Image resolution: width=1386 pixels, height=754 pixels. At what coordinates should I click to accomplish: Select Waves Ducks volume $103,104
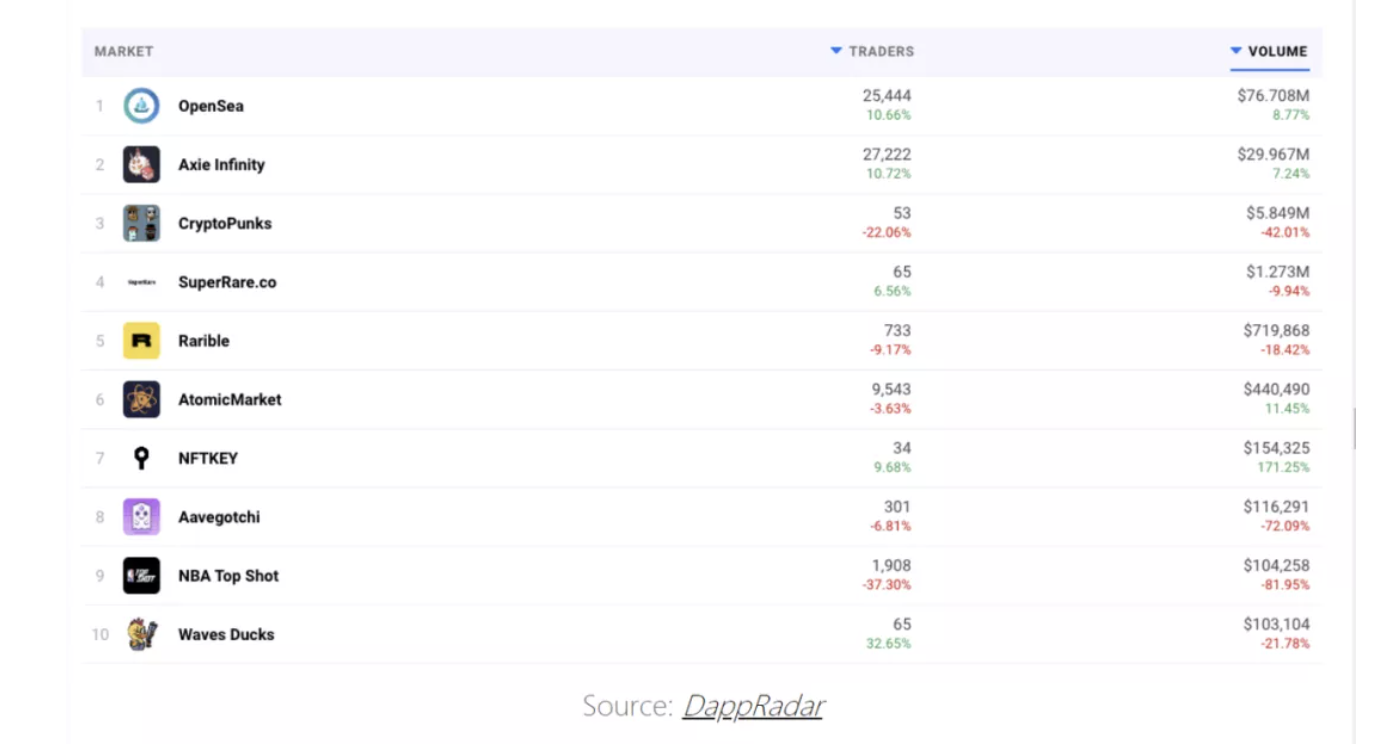tap(1276, 625)
